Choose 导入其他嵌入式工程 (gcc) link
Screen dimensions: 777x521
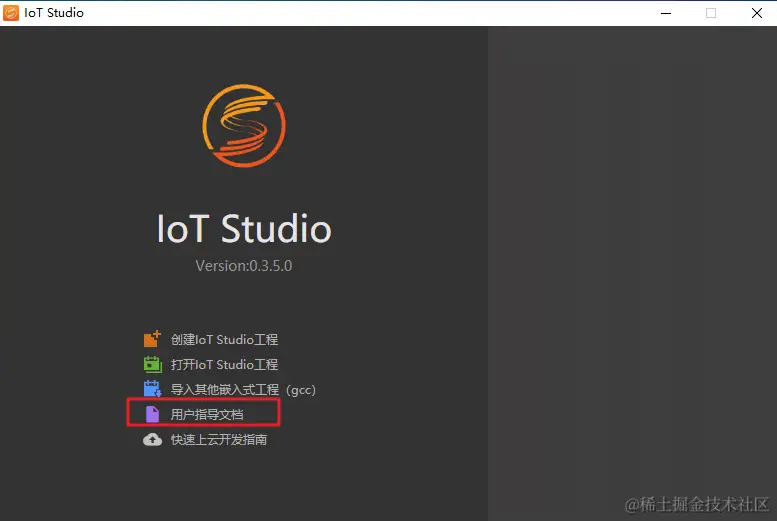(243, 390)
